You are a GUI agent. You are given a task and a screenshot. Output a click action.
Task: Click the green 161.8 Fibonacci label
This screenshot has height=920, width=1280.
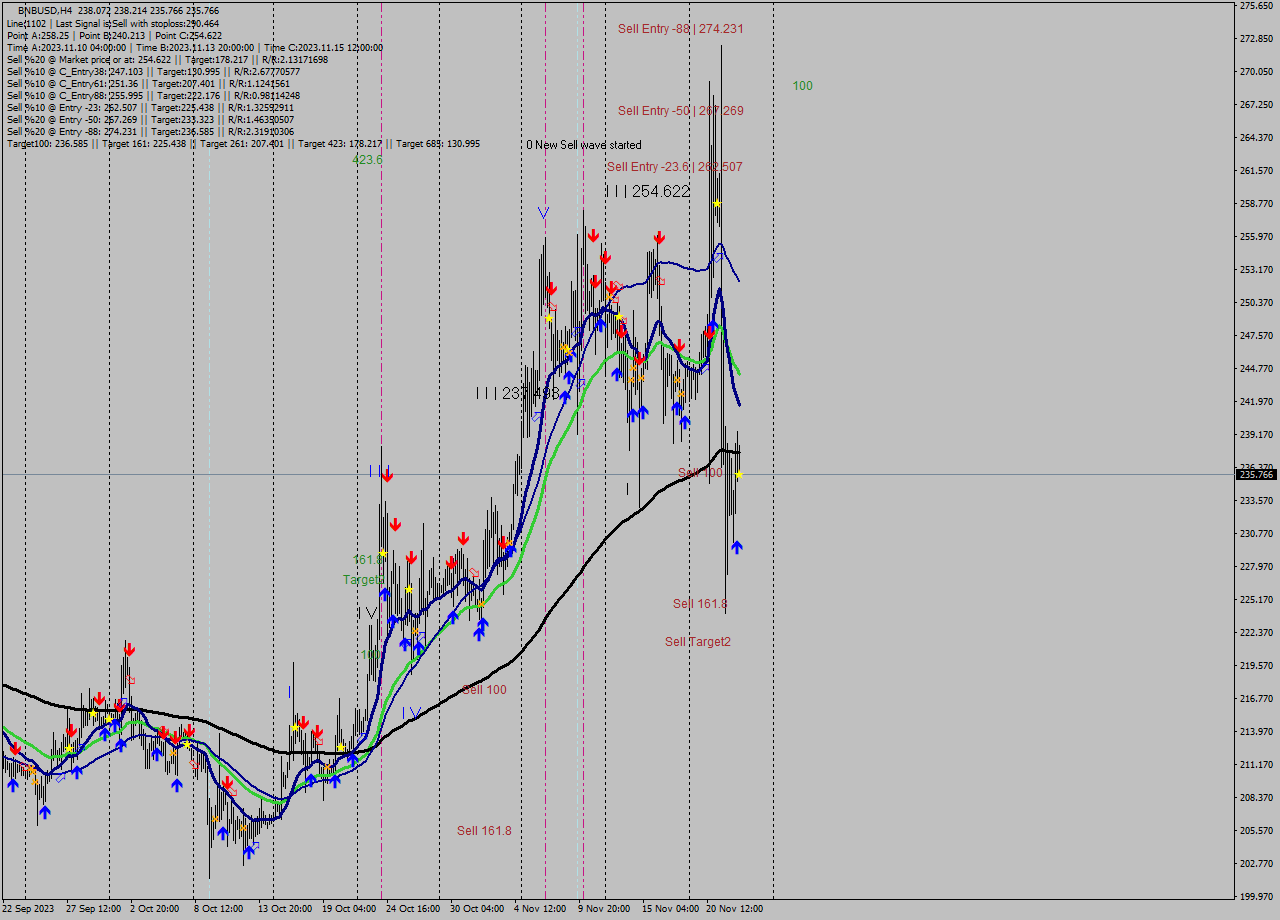point(366,560)
